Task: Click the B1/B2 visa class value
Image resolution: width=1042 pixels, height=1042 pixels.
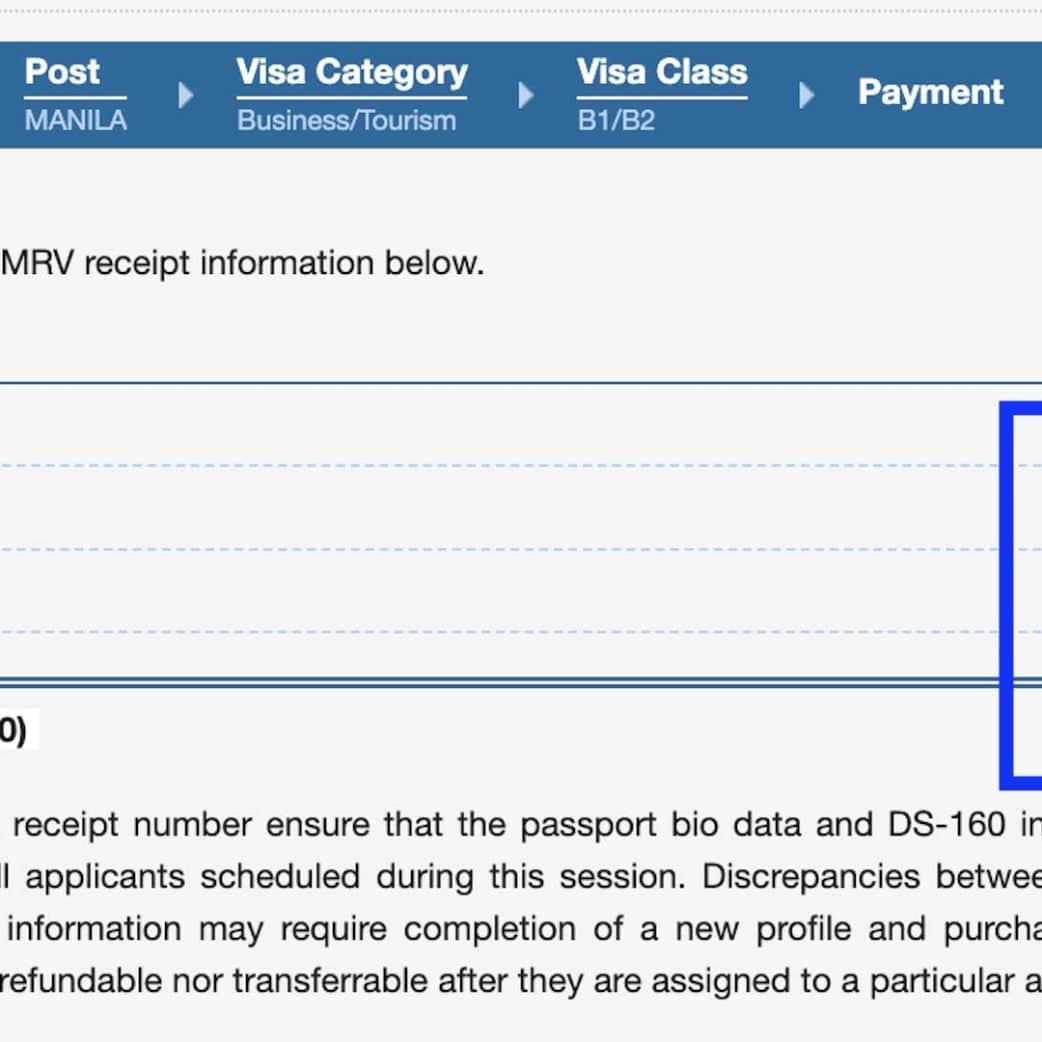Action: click(616, 121)
